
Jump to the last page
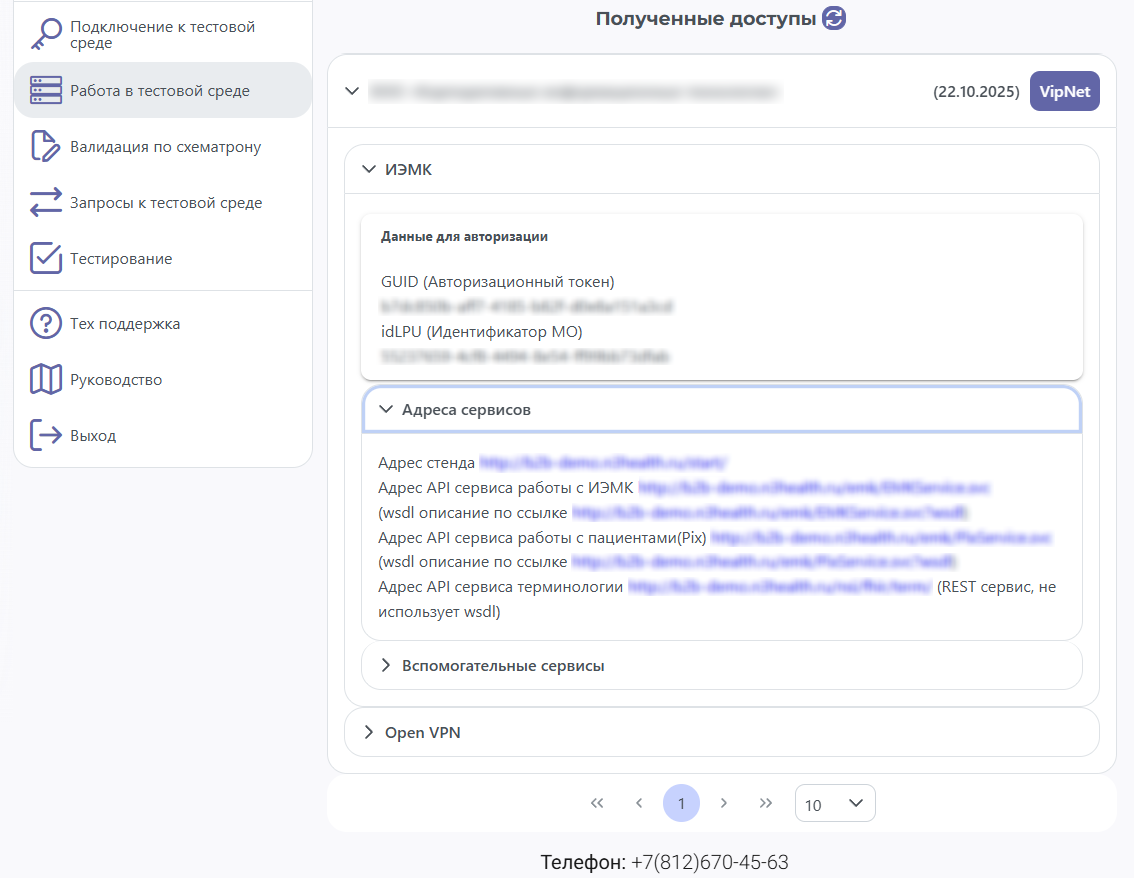(766, 804)
